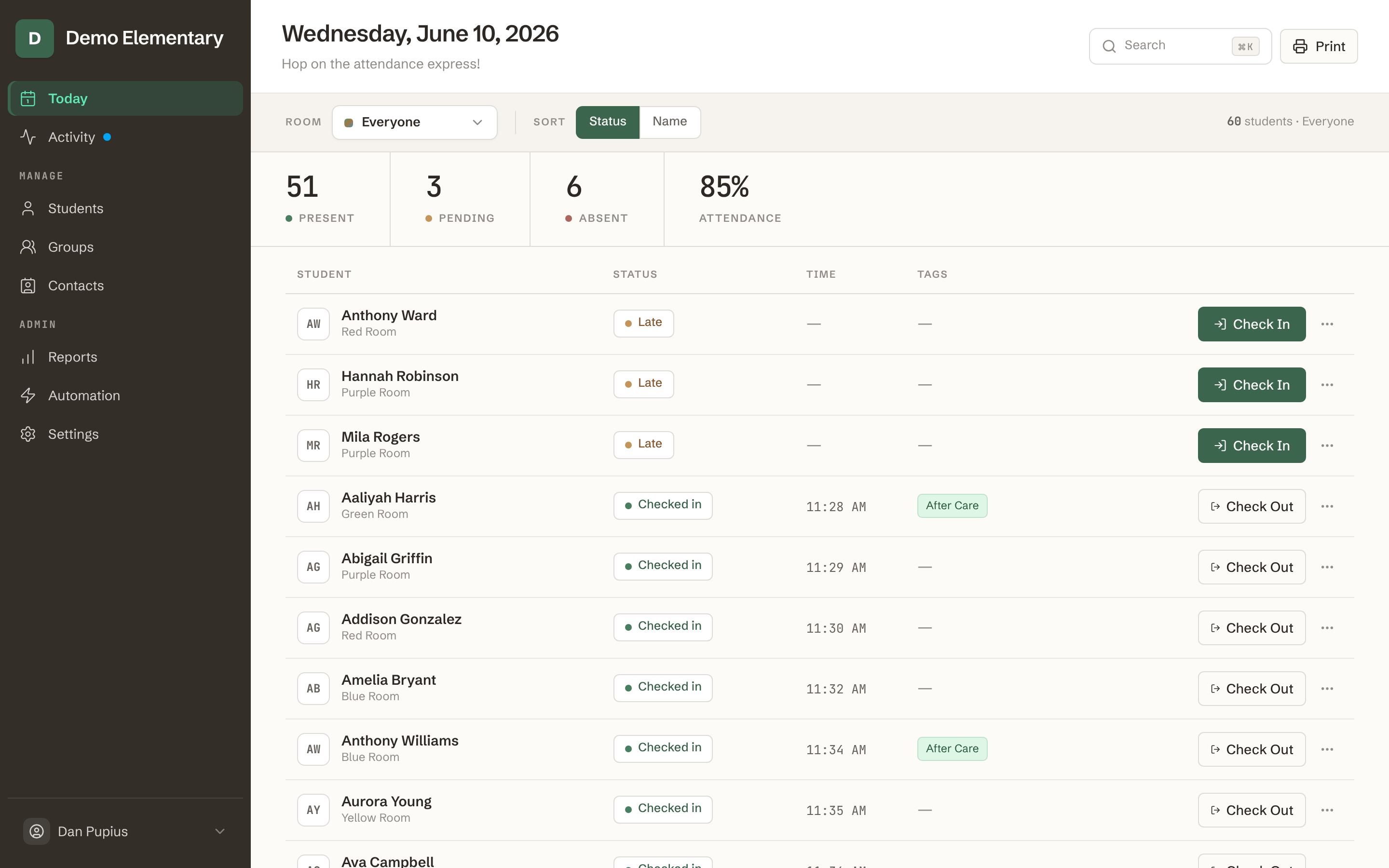1389x868 pixels.
Task: Click Aurora Young's AY avatar
Action: pyautogui.click(x=313, y=811)
